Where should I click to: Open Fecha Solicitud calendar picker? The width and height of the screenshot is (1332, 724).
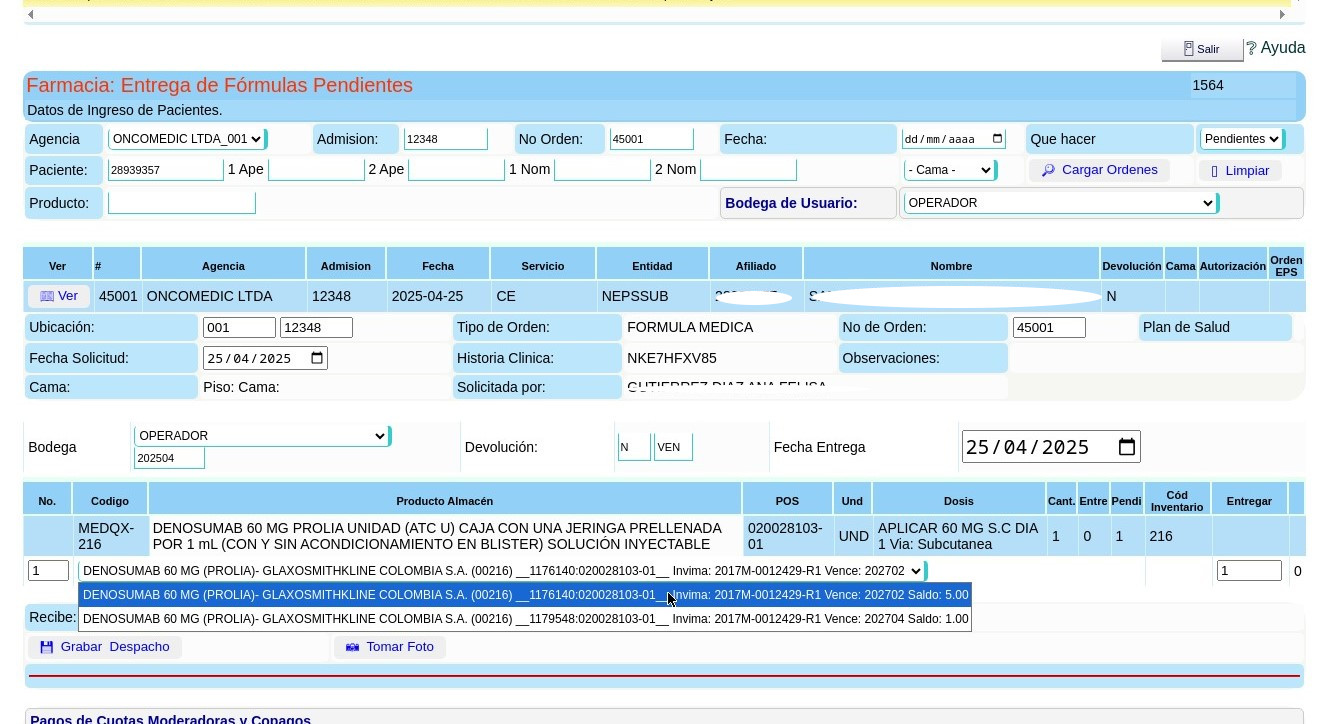[317, 358]
